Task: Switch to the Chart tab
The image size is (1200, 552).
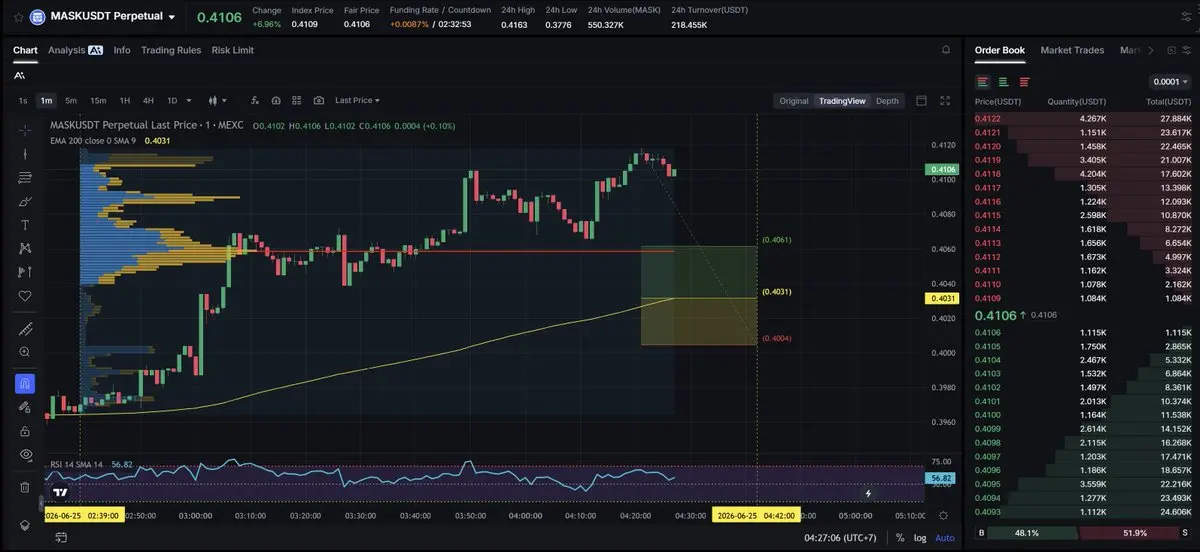Action: click(x=25, y=50)
